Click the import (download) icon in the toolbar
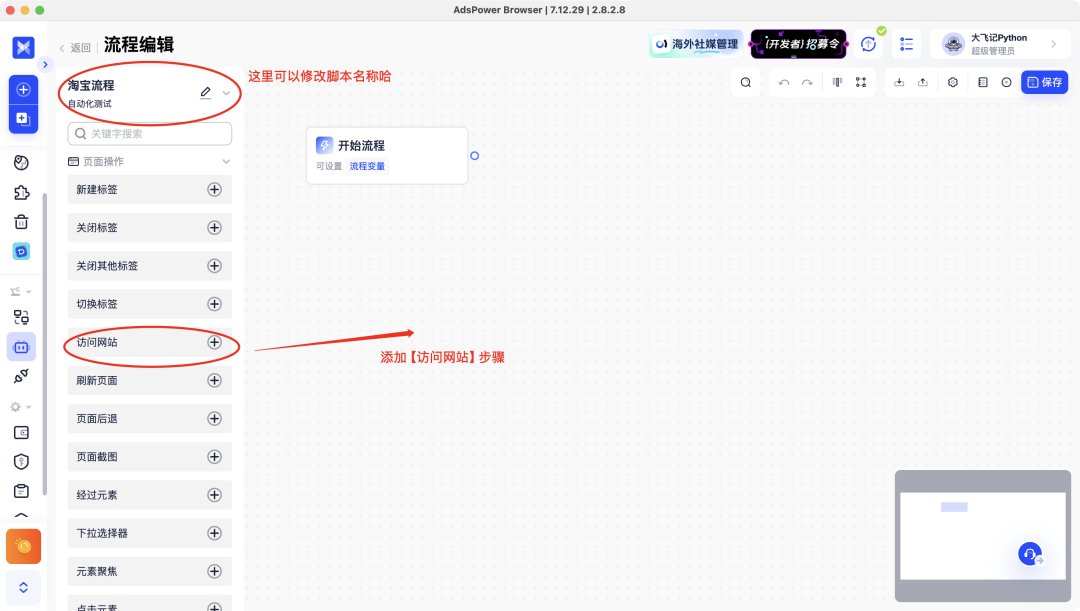Screen dimensions: 1080x611 pyautogui.click(x=901, y=81)
